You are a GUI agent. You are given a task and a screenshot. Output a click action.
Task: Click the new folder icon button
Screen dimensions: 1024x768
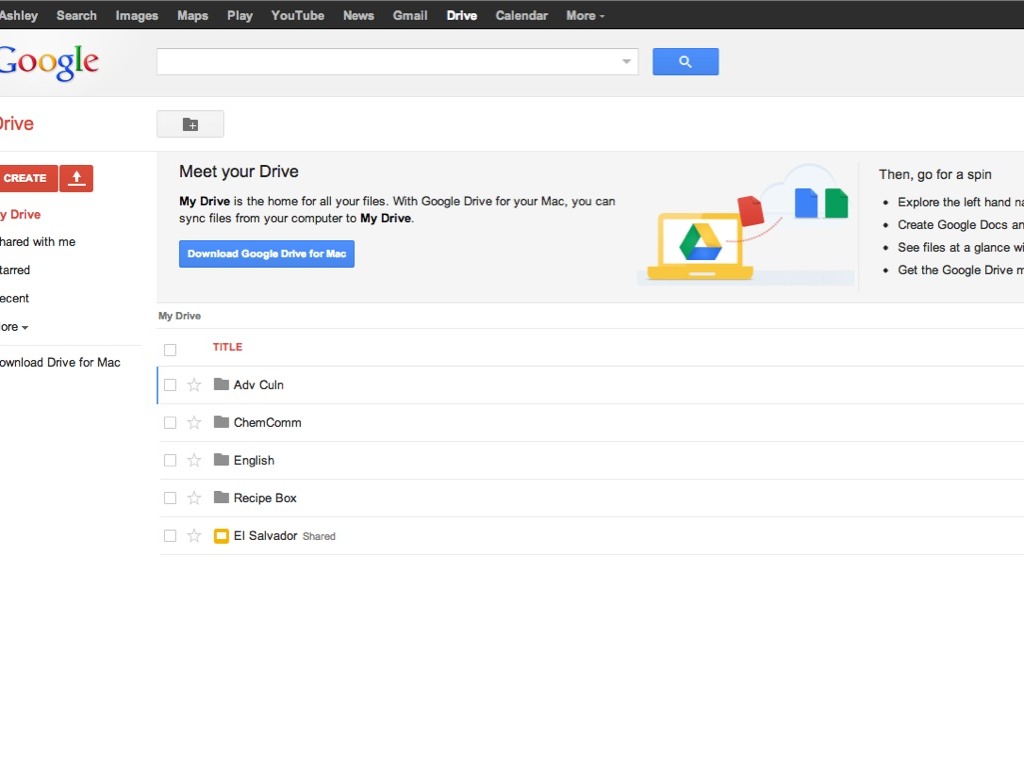click(190, 124)
